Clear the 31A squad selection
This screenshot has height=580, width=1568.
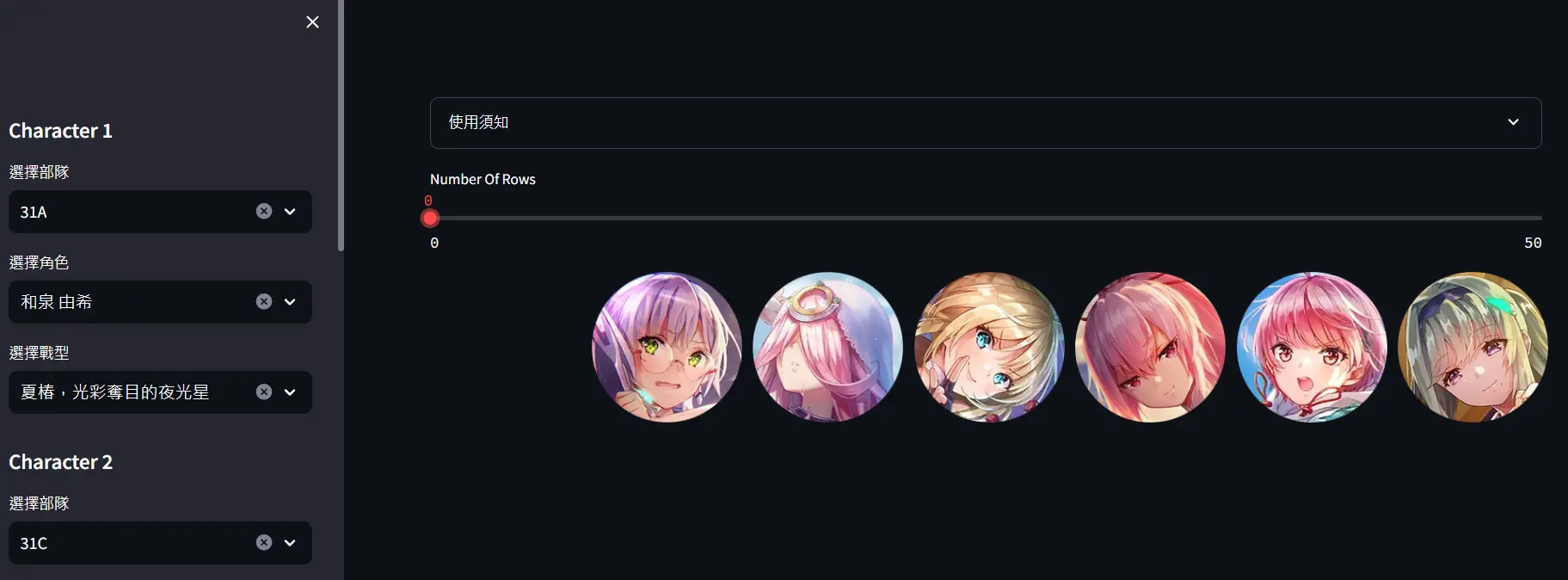pos(264,212)
